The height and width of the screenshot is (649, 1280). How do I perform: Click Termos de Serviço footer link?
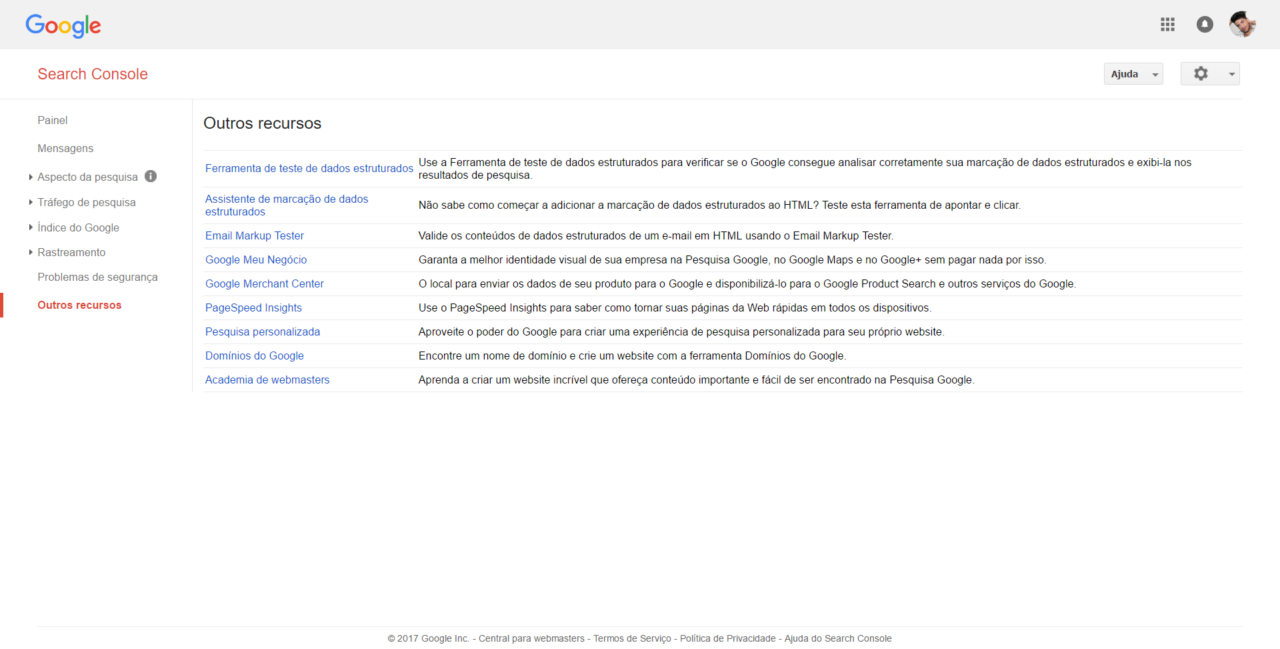click(632, 638)
